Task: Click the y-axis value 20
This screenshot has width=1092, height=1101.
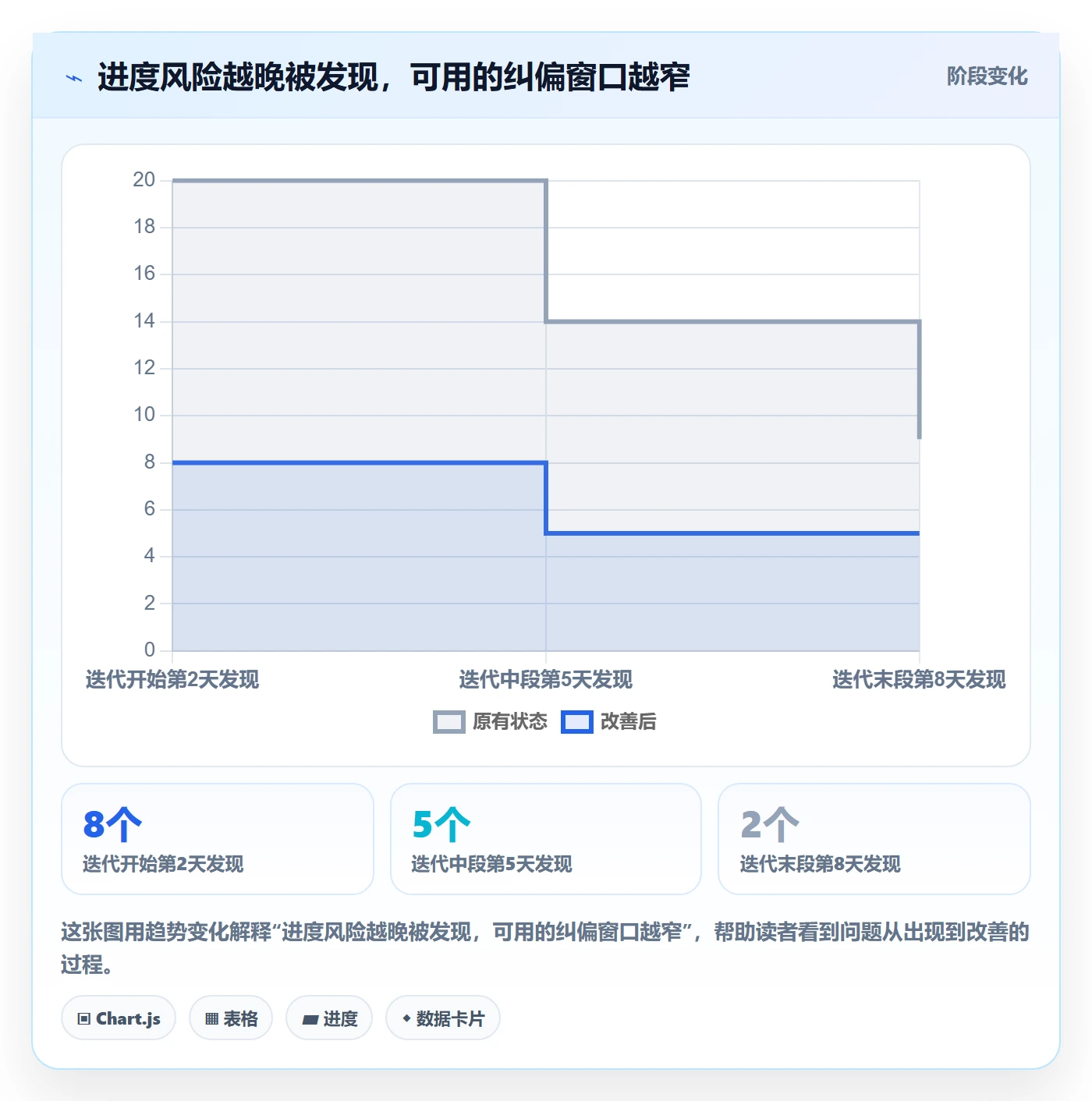Action: 144,180
